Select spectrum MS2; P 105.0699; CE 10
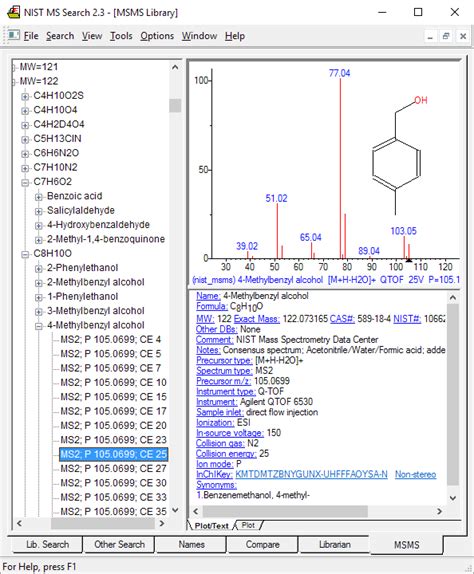 113,383
